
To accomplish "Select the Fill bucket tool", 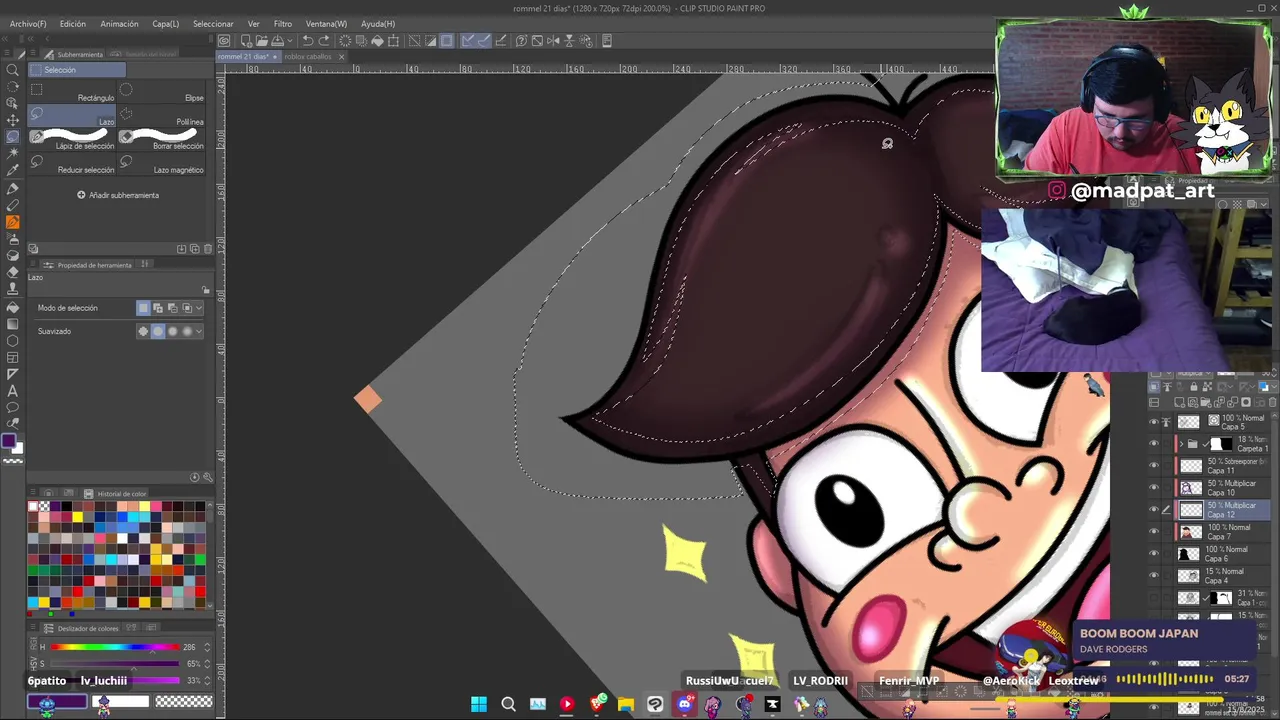I will (x=12, y=307).
